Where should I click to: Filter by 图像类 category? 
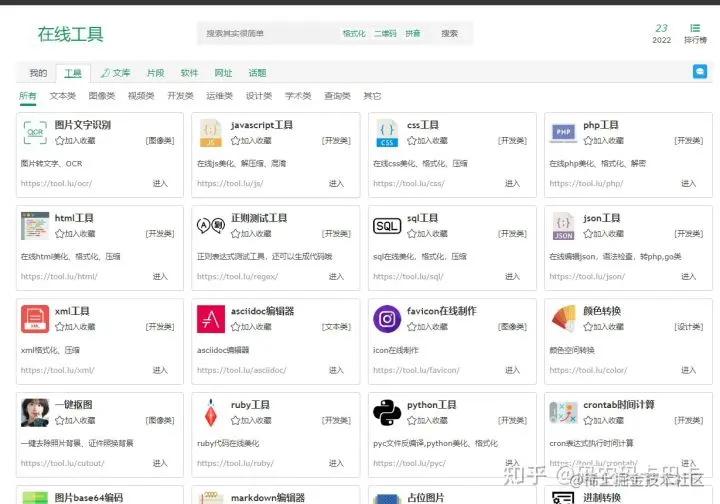tap(102, 96)
